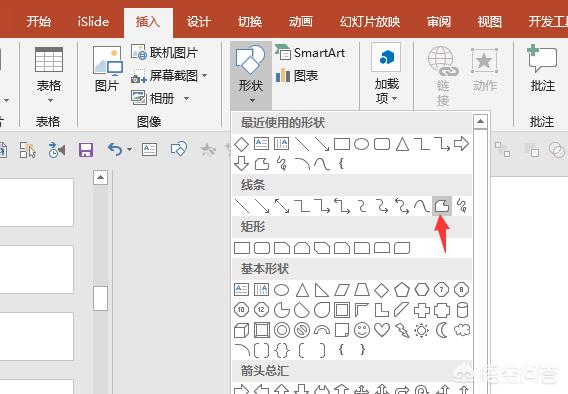Image resolution: width=568 pixels, height=394 pixels.
Task: Select the sun shape
Action: click(421, 330)
